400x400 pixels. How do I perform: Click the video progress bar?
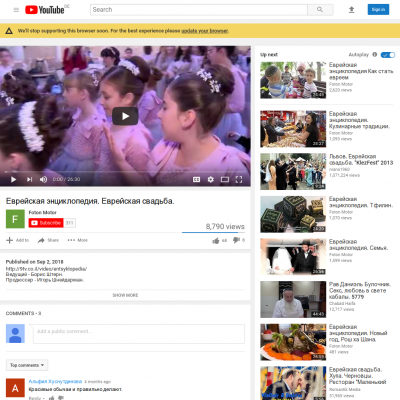point(125,172)
